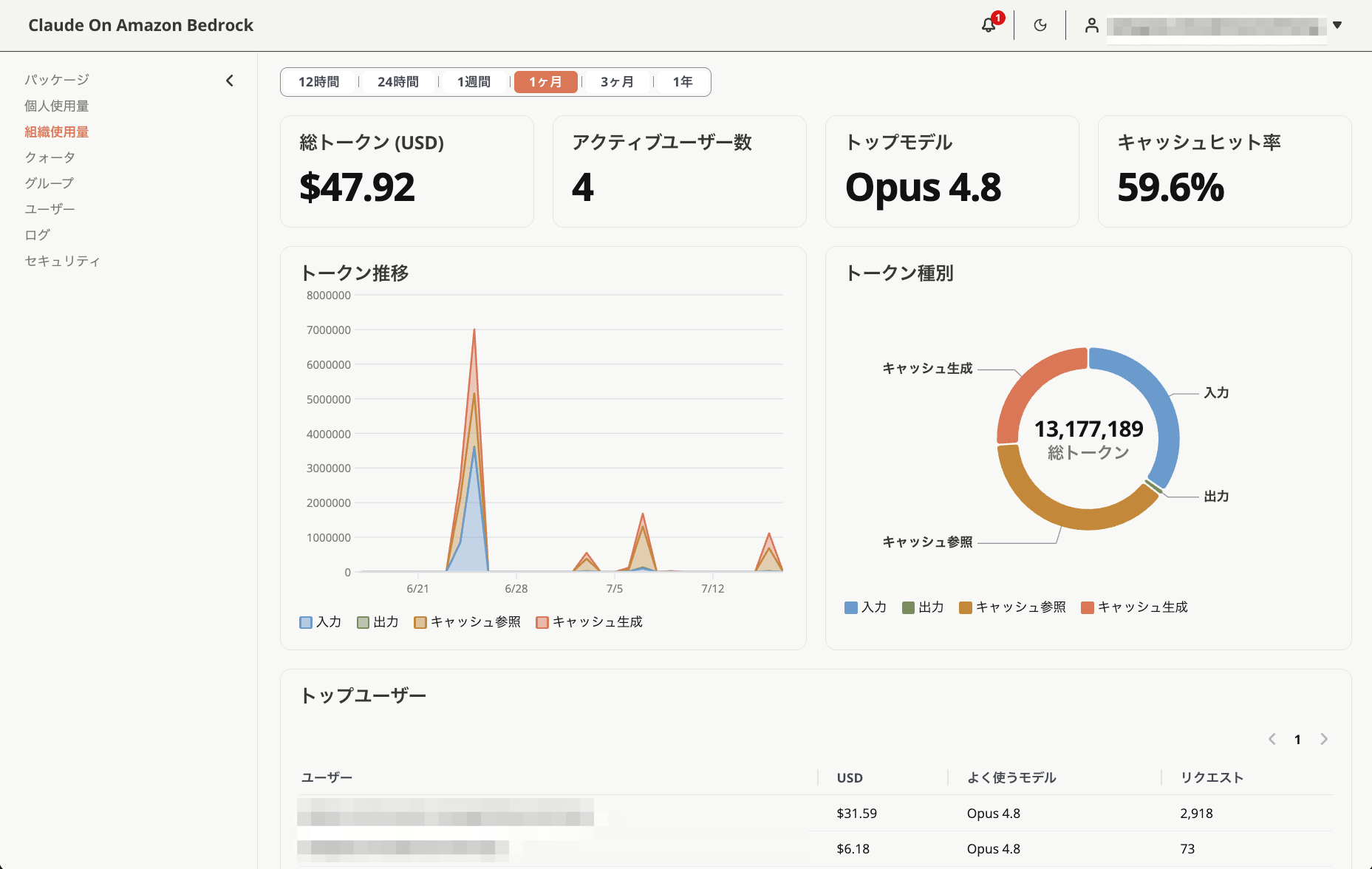Image resolution: width=1372 pixels, height=869 pixels.
Task: Open ログ in the sidebar
Action: coord(38,235)
